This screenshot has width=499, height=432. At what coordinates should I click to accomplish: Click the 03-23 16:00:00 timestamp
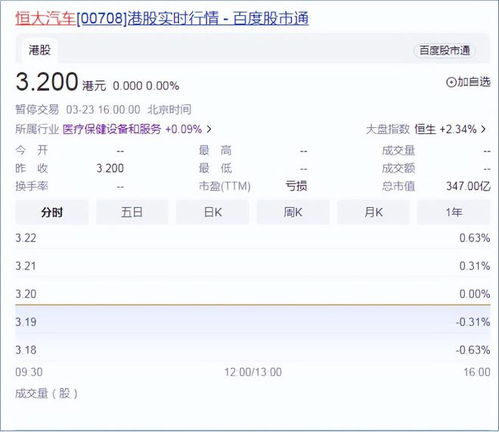click(103, 109)
